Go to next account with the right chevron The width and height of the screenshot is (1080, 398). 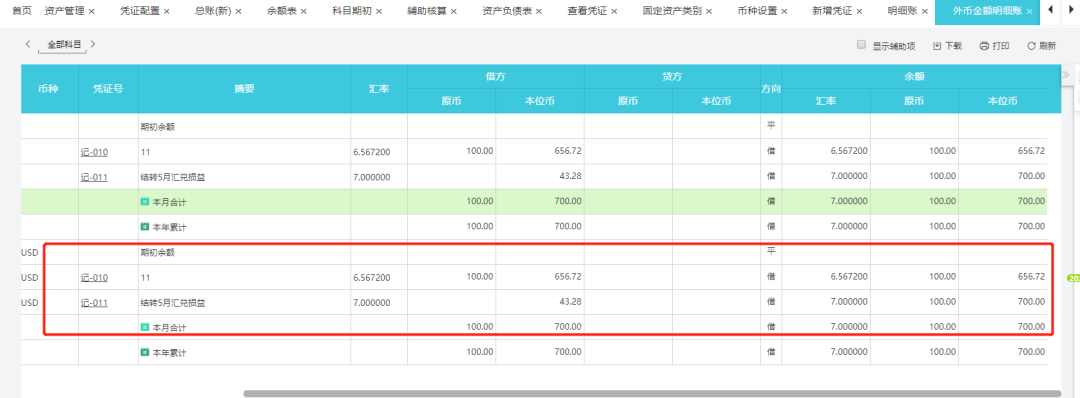coord(93,44)
